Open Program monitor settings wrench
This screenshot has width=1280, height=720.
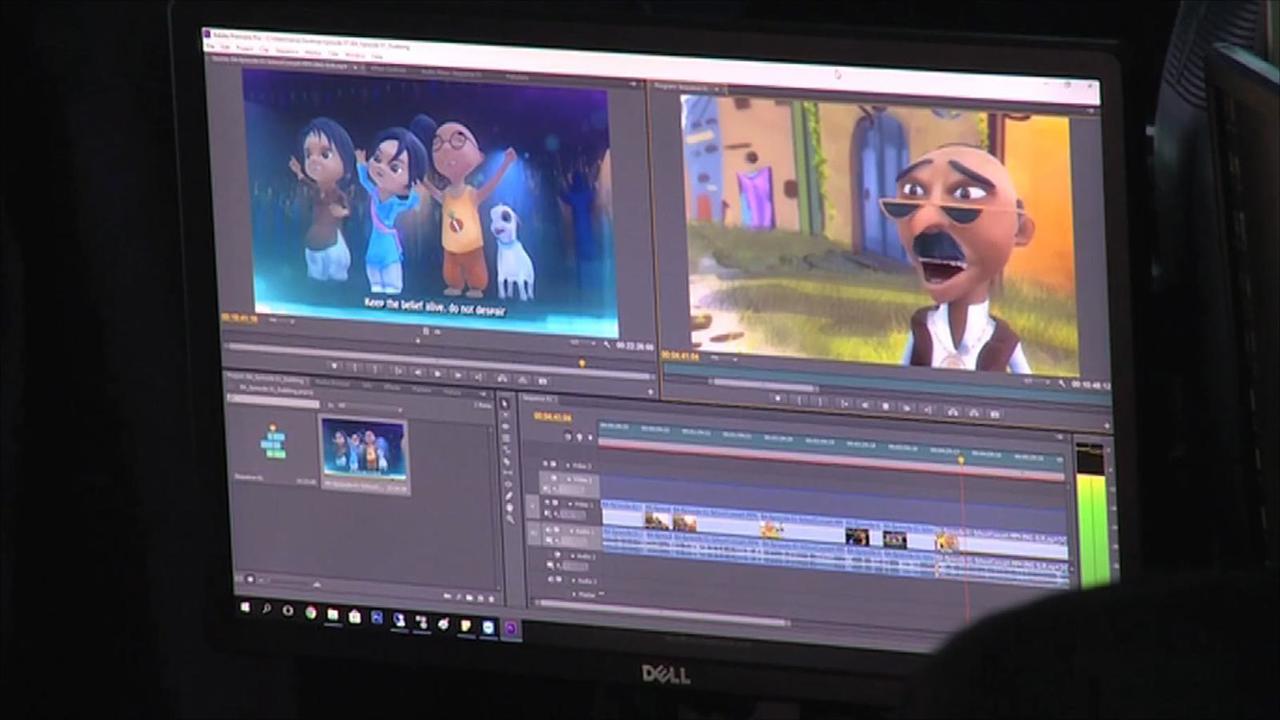pyautogui.click(x=1061, y=384)
